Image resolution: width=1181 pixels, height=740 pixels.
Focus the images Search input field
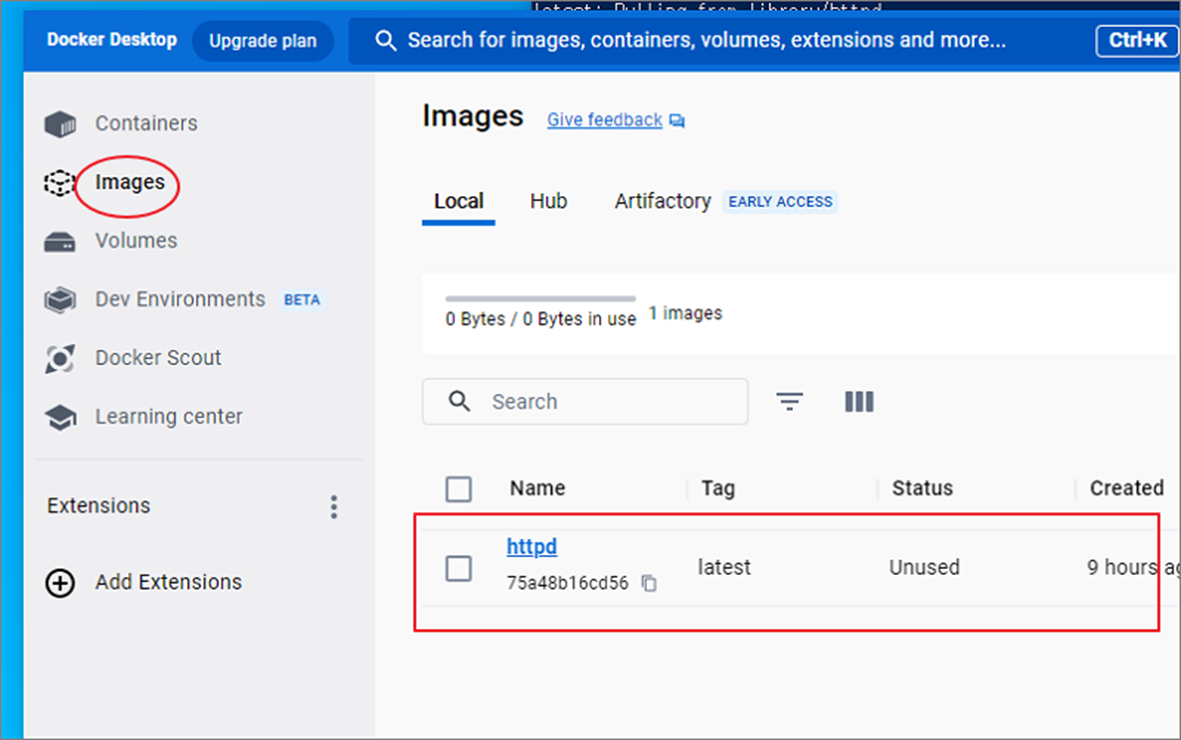click(585, 402)
